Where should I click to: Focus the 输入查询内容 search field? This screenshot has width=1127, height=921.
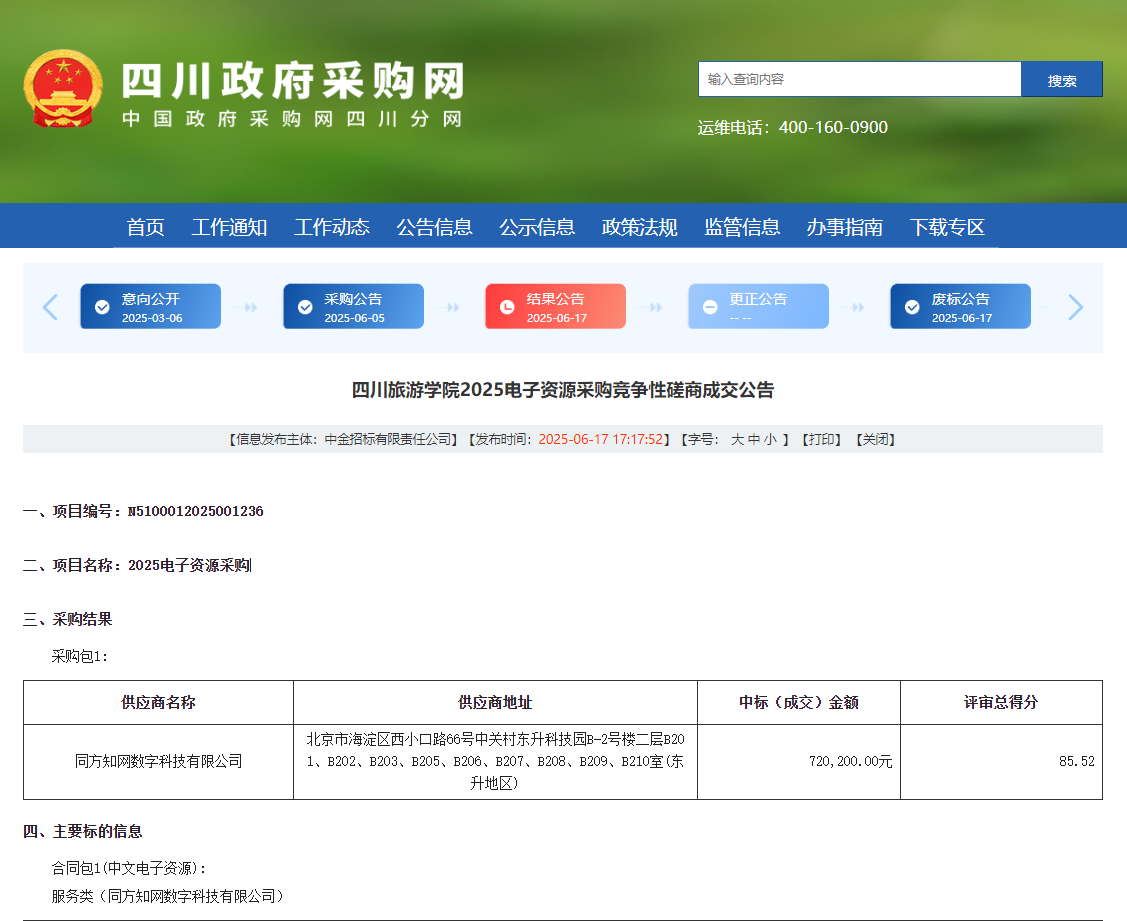click(x=860, y=79)
